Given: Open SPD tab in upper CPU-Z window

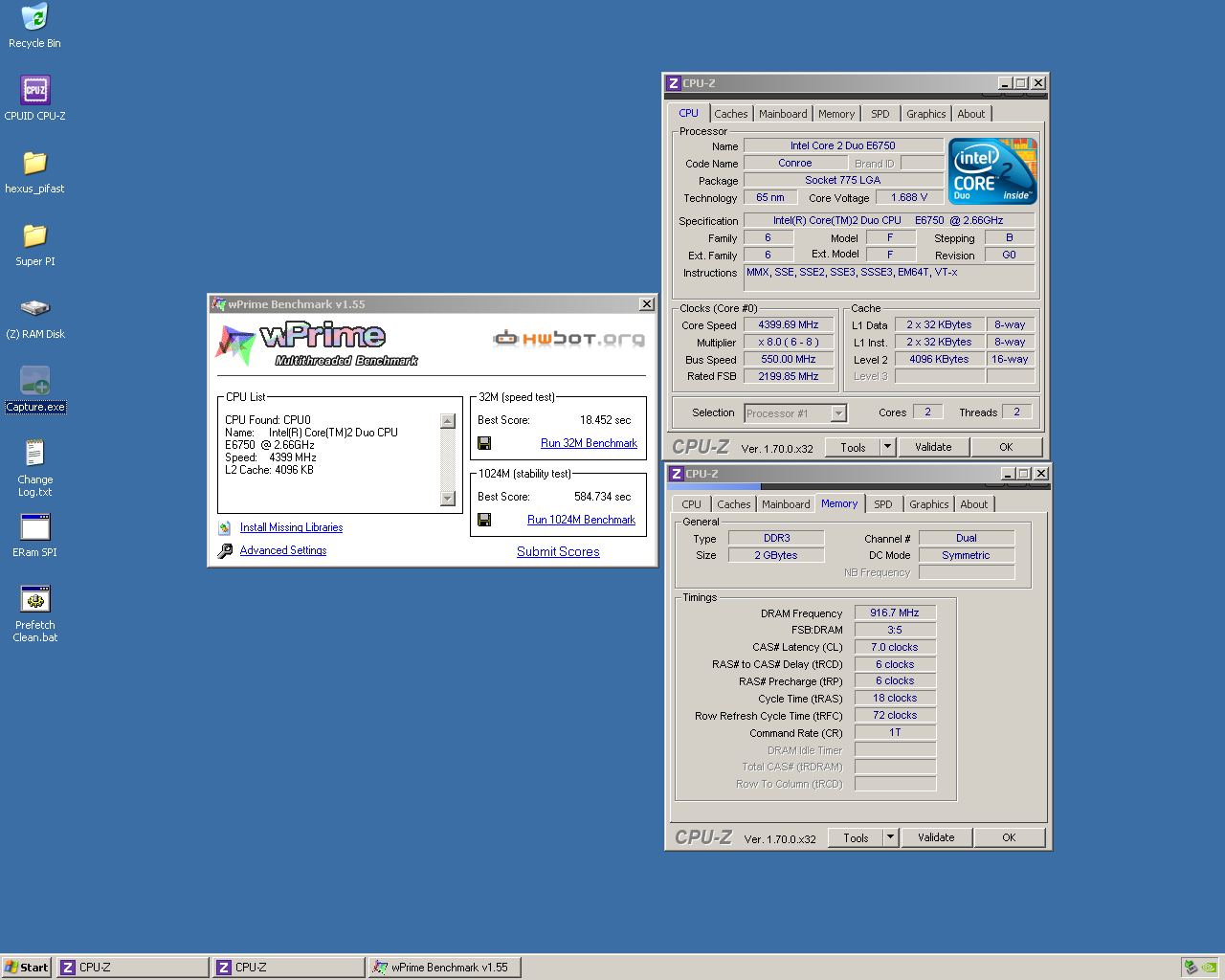Looking at the screenshot, I should coord(880,114).
